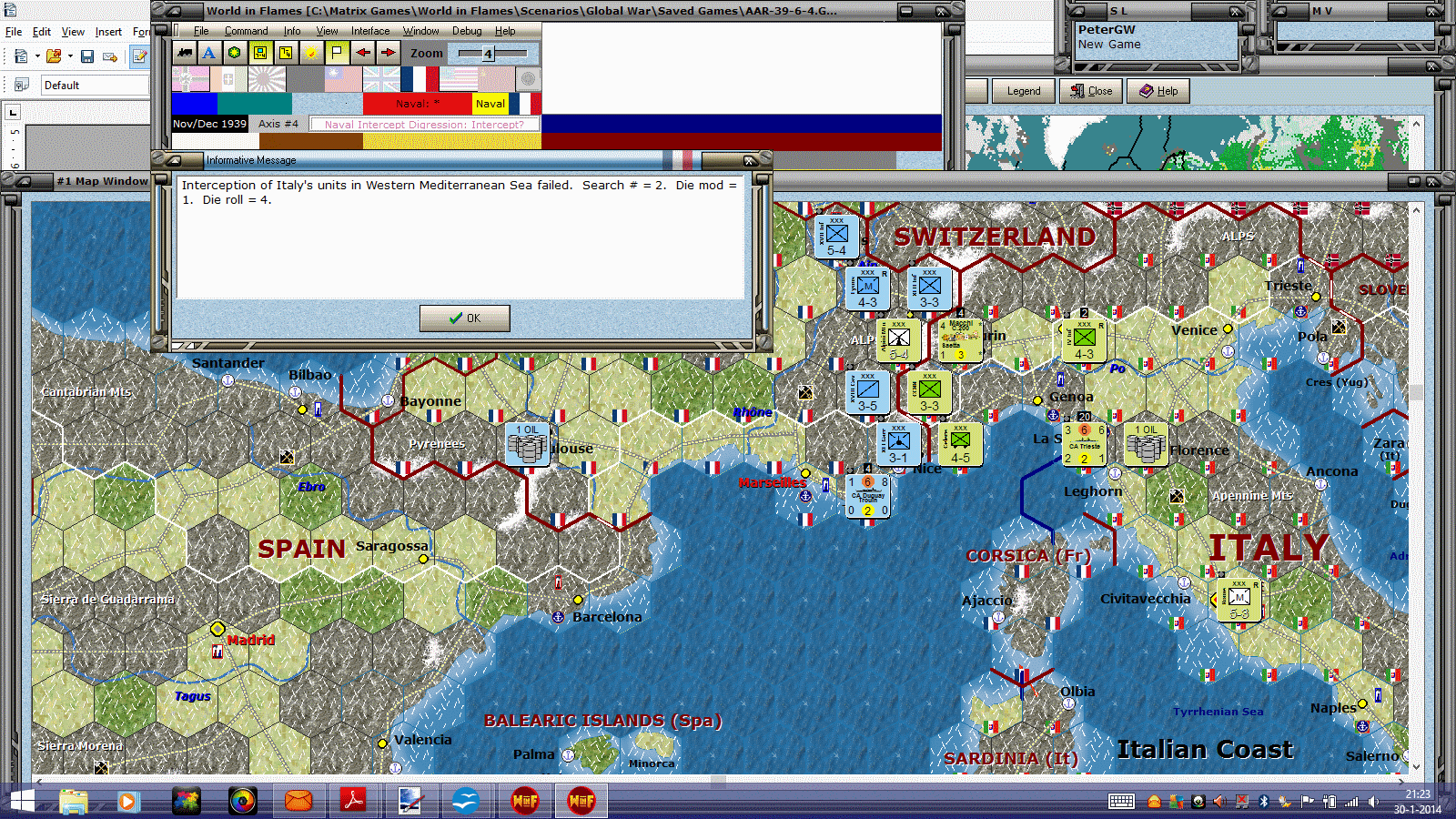
Task: Click the train rail-move toolbar icon
Action: point(185,53)
